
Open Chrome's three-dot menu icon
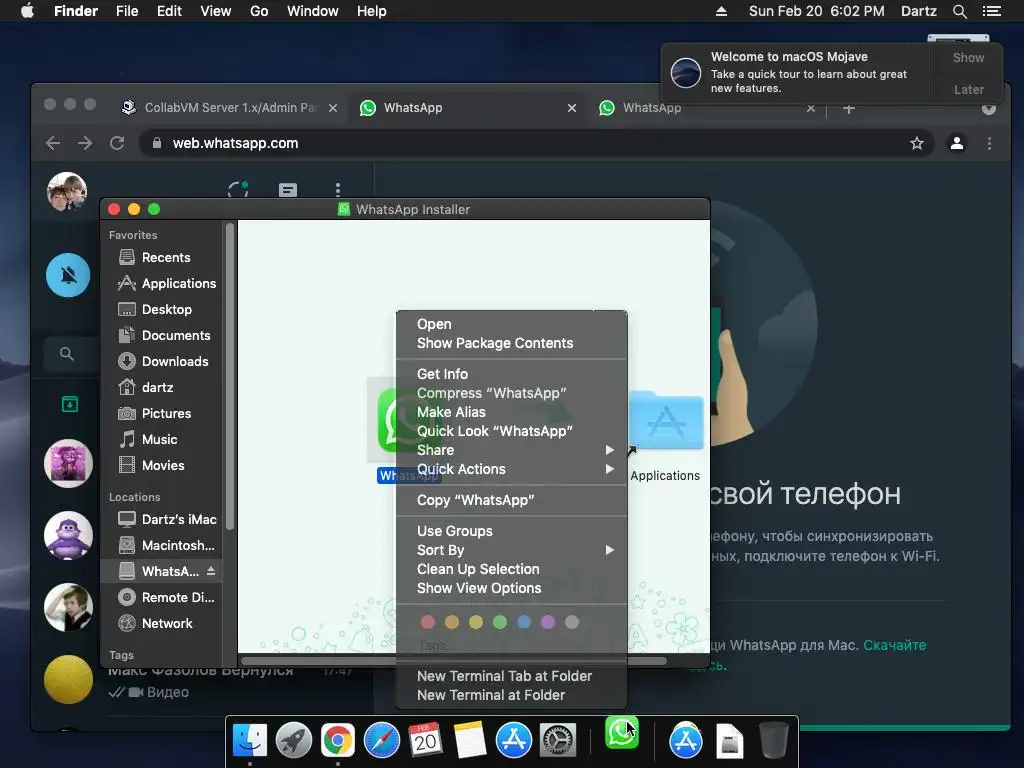[x=989, y=143]
